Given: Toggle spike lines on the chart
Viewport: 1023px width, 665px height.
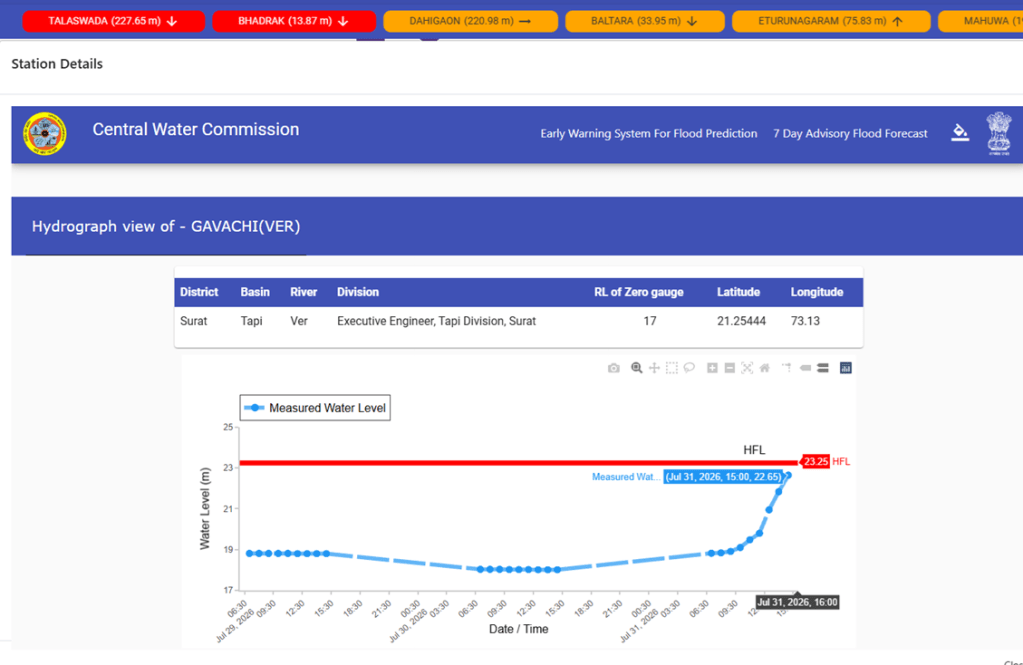Looking at the screenshot, I should pos(787,368).
